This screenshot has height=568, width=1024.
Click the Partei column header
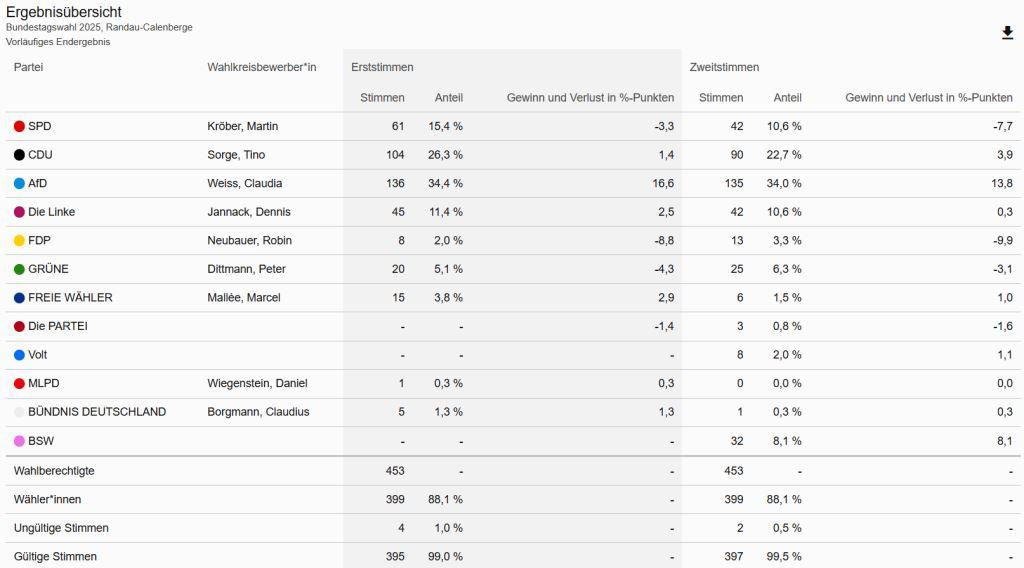29,67
